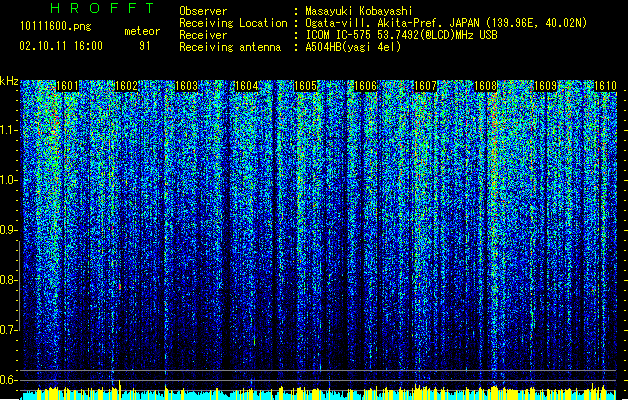
Task: Click the red echo spot near 0.8 kHz
Action: tap(120, 286)
